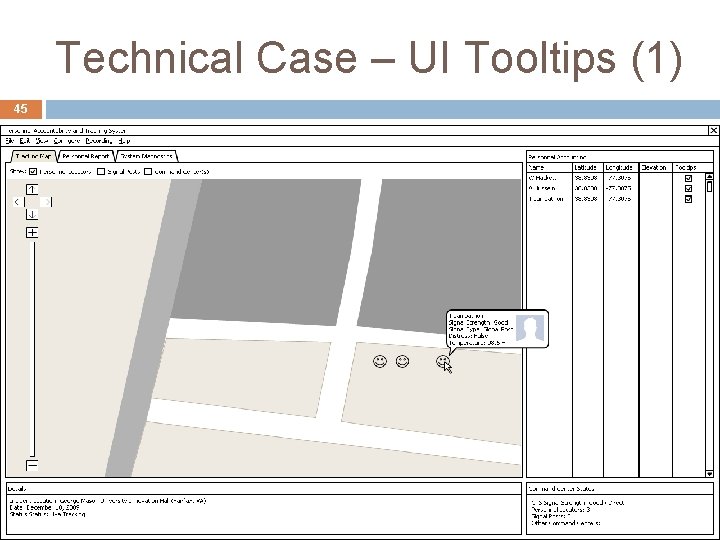Select the leftmost smiley personnel marker
Screen dimensions: 720x540
pos(380,361)
